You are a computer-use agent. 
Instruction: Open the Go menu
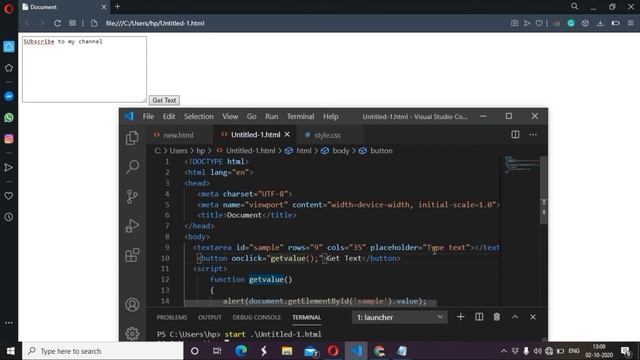coord(251,116)
